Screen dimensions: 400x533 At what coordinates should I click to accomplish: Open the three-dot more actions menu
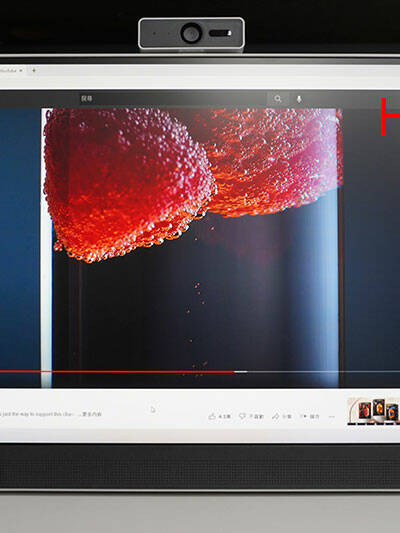click(332, 416)
